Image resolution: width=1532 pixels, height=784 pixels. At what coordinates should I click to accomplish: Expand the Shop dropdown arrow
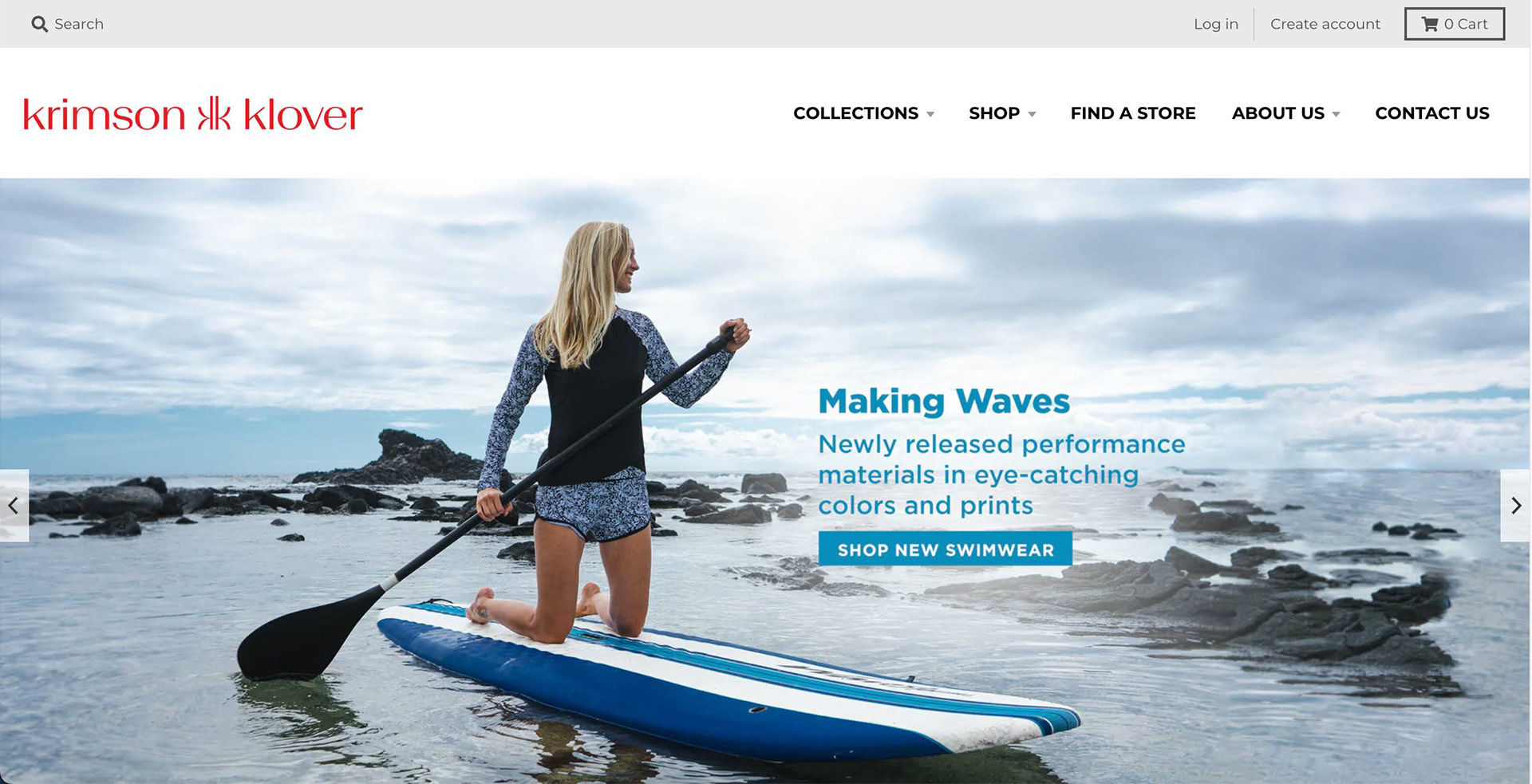(1032, 115)
